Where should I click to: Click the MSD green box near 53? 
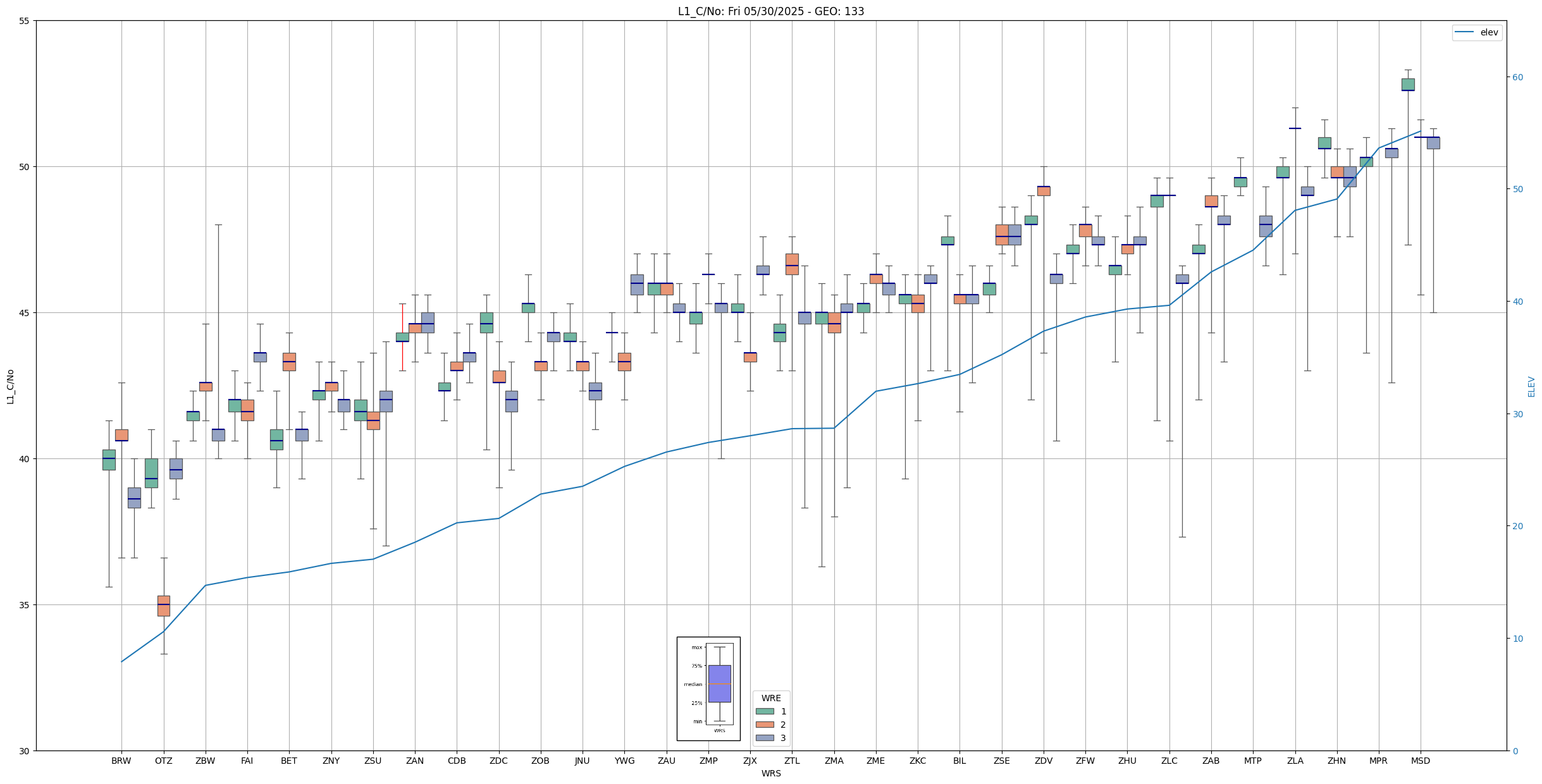click(x=1408, y=84)
